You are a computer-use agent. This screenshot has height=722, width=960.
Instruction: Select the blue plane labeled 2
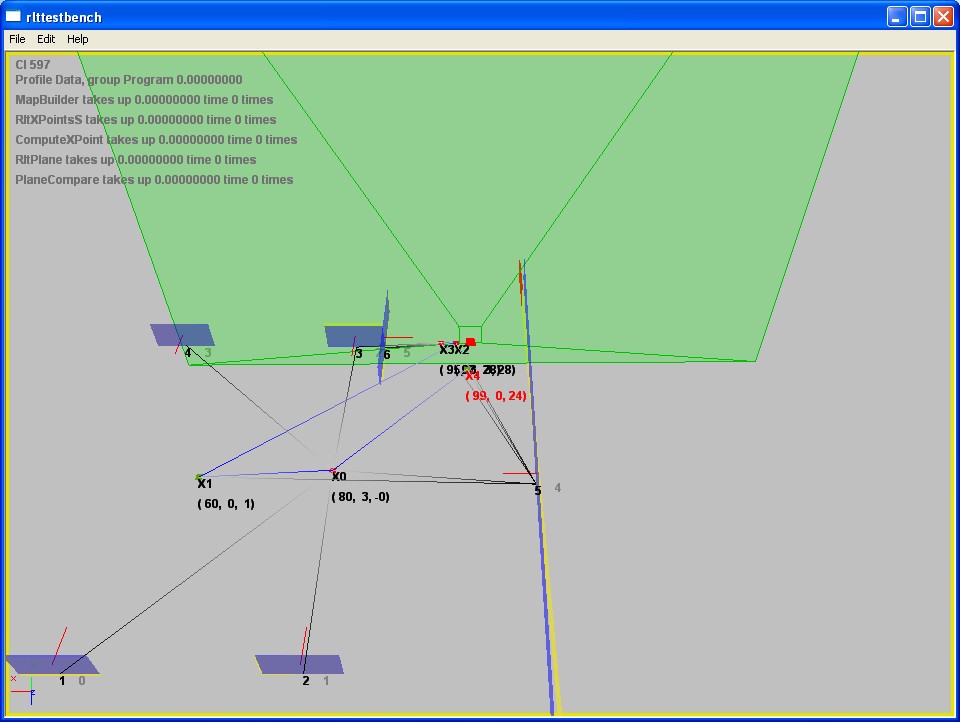tap(299, 664)
